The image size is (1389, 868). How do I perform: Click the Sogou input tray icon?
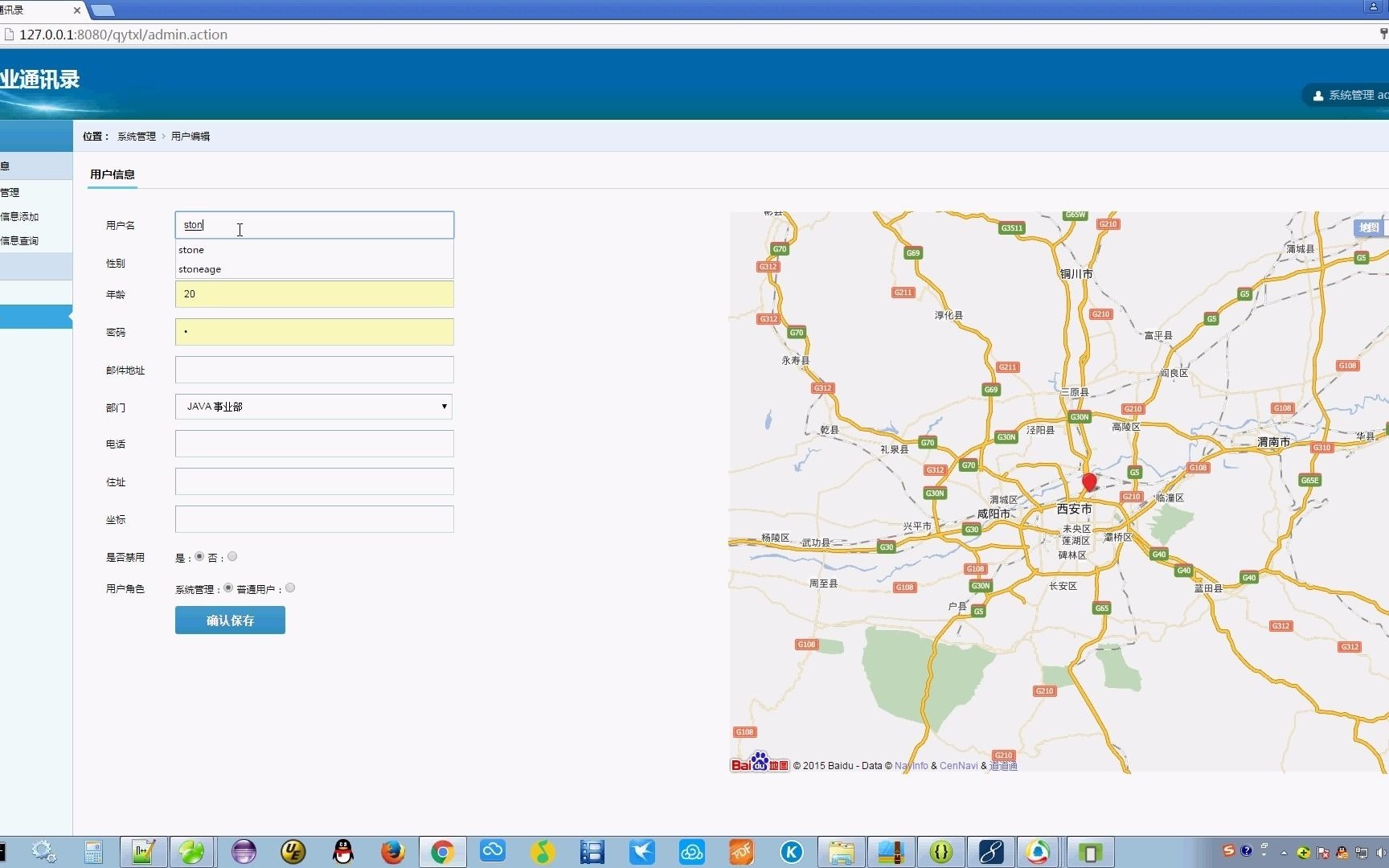(1228, 851)
